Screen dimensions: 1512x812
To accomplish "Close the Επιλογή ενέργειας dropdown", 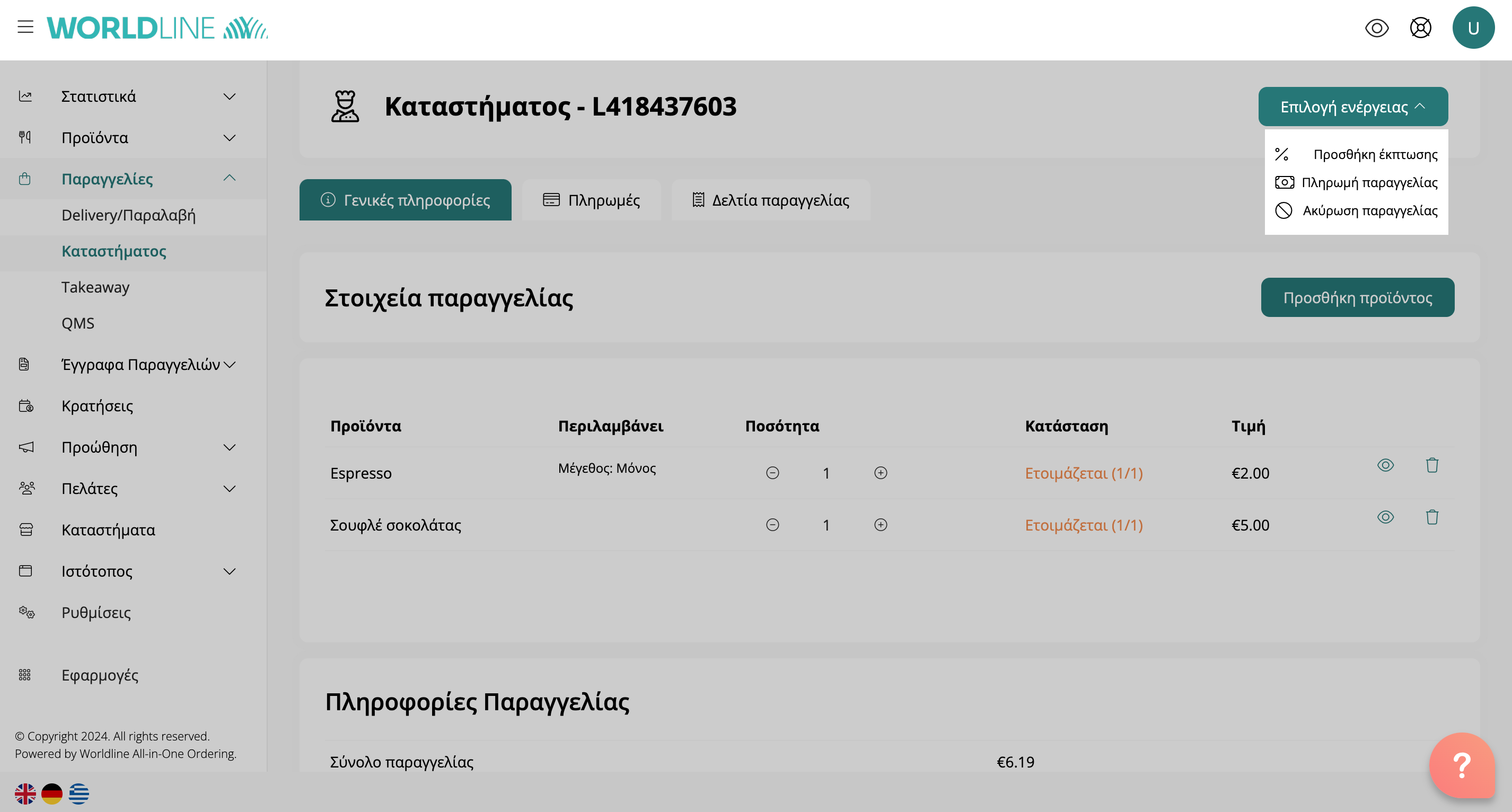I will pyautogui.click(x=1352, y=107).
